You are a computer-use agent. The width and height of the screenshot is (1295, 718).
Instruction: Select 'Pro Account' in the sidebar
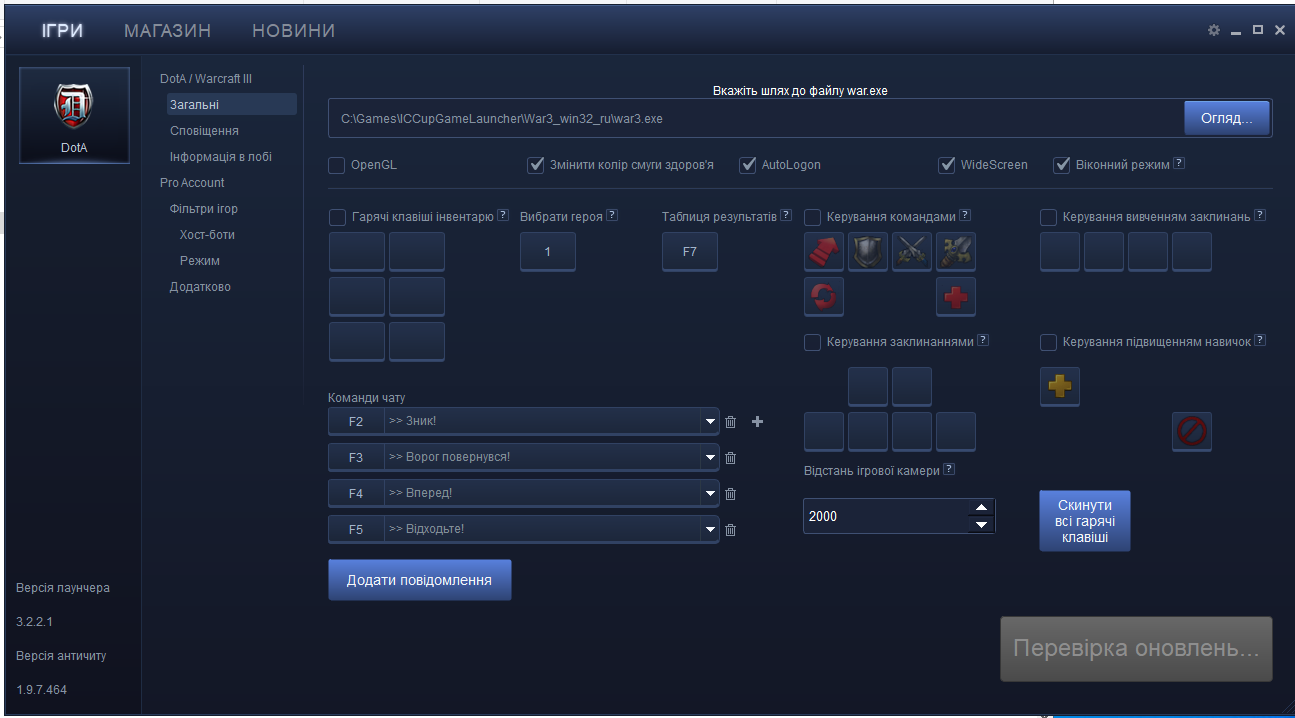click(x=192, y=183)
